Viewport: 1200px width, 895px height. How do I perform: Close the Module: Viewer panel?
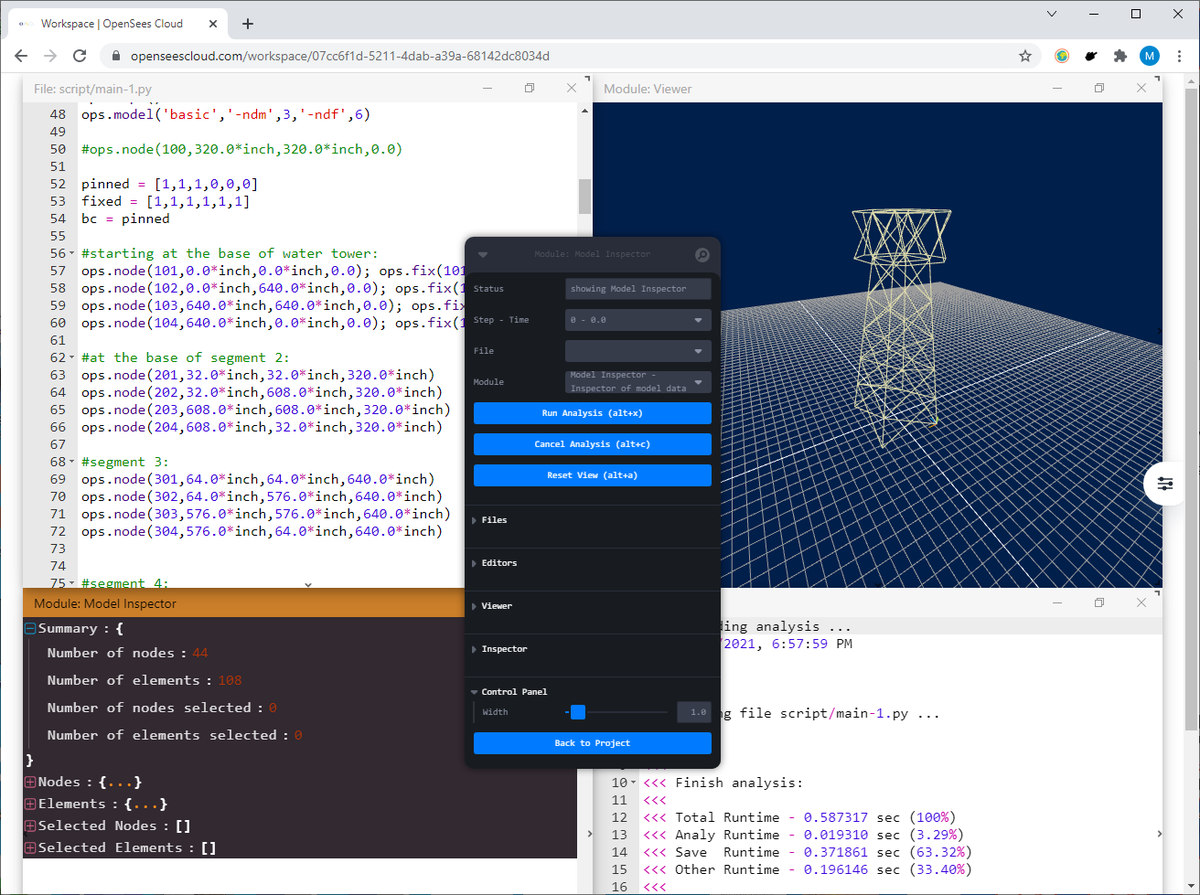click(x=1141, y=88)
